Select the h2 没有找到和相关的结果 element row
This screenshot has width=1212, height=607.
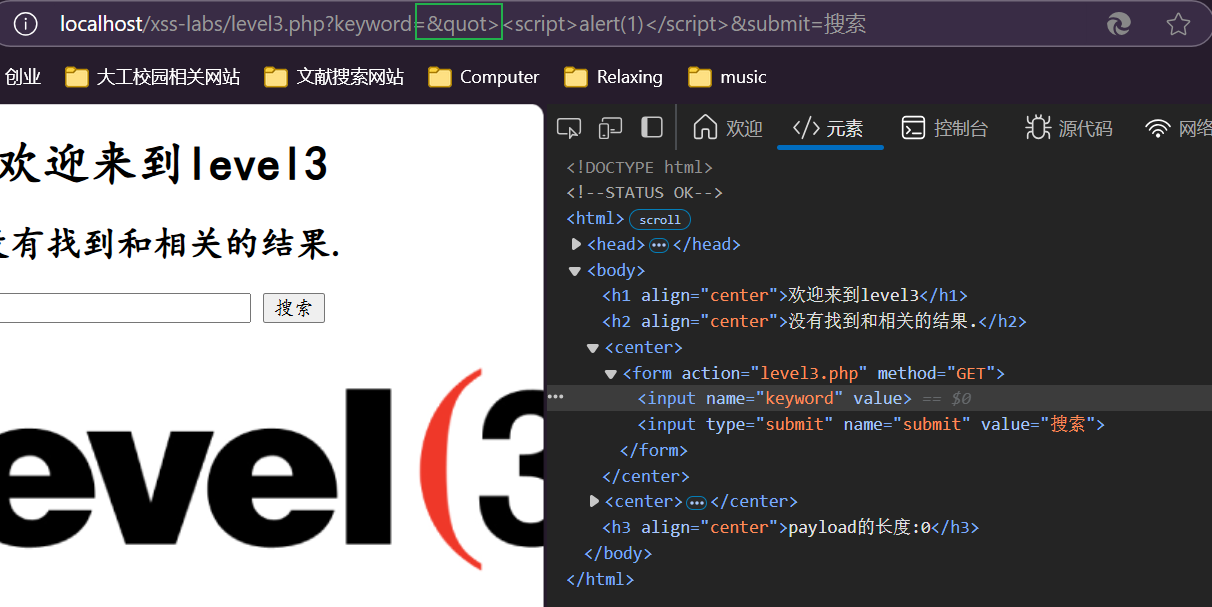(814, 321)
